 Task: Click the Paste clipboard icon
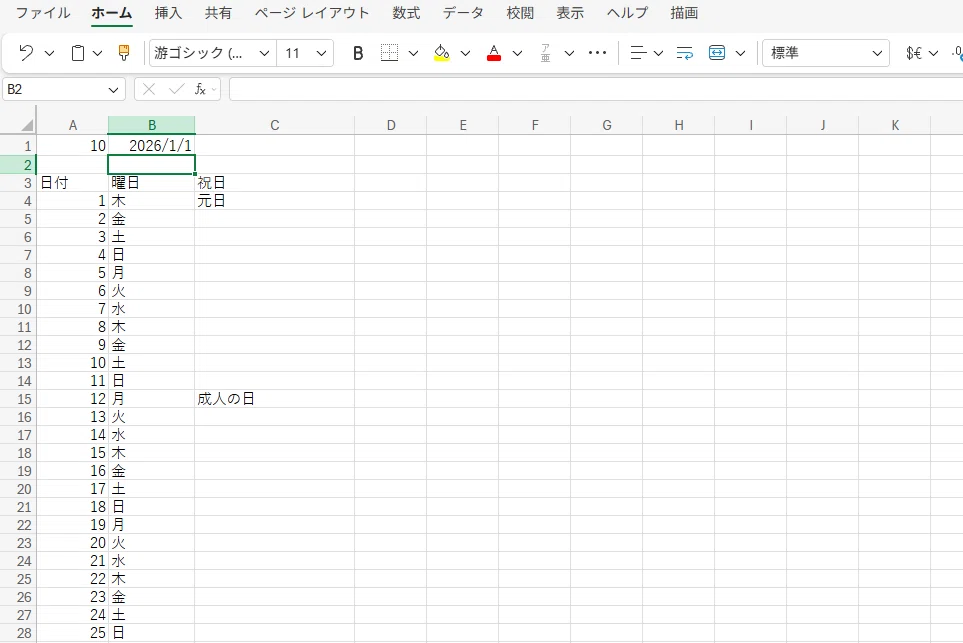pyautogui.click(x=78, y=53)
